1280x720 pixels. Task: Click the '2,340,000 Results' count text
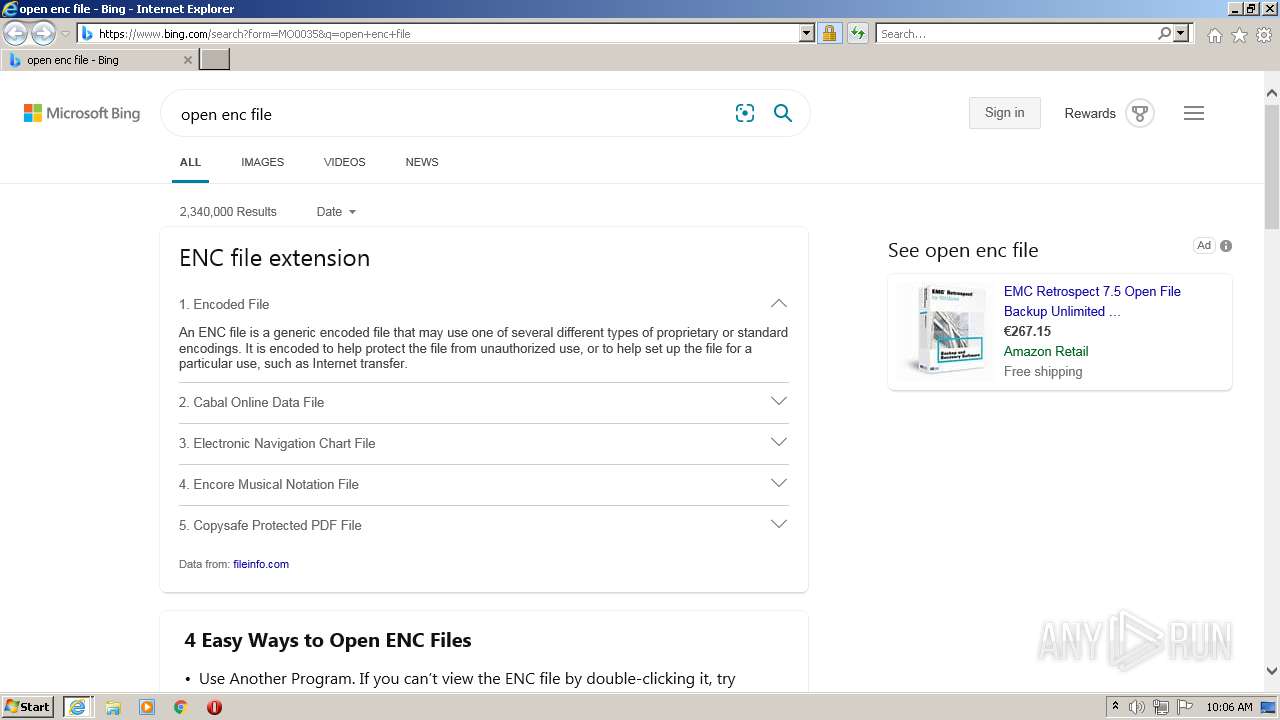pyautogui.click(x=228, y=212)
